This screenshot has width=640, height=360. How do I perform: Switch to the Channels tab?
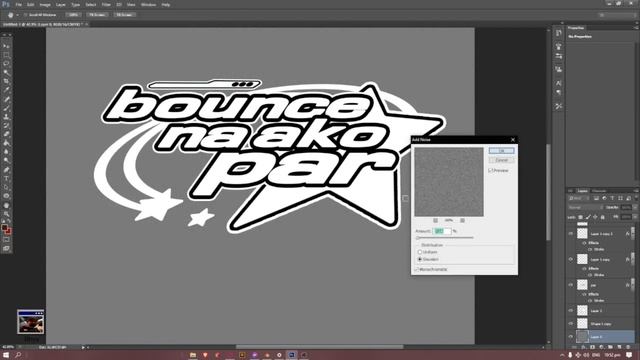coord(599,191)
